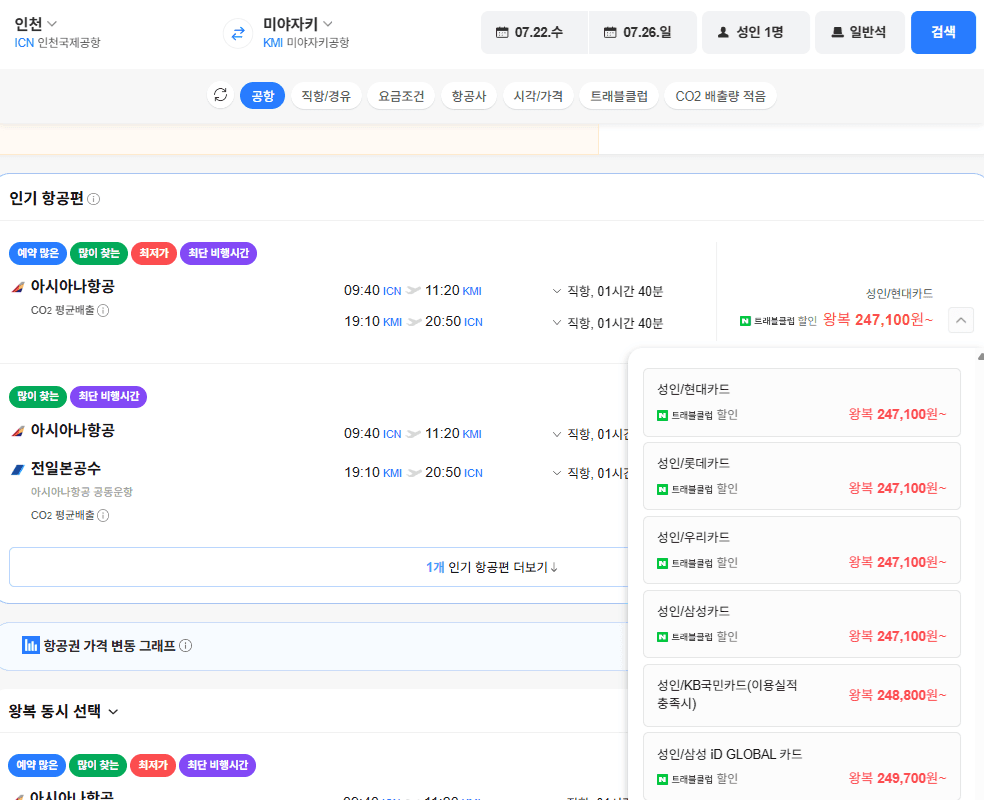This screenshot has height=800, width=984.
Task: Expand first flight 09:40 outbound details
Action: pos(556,291)
